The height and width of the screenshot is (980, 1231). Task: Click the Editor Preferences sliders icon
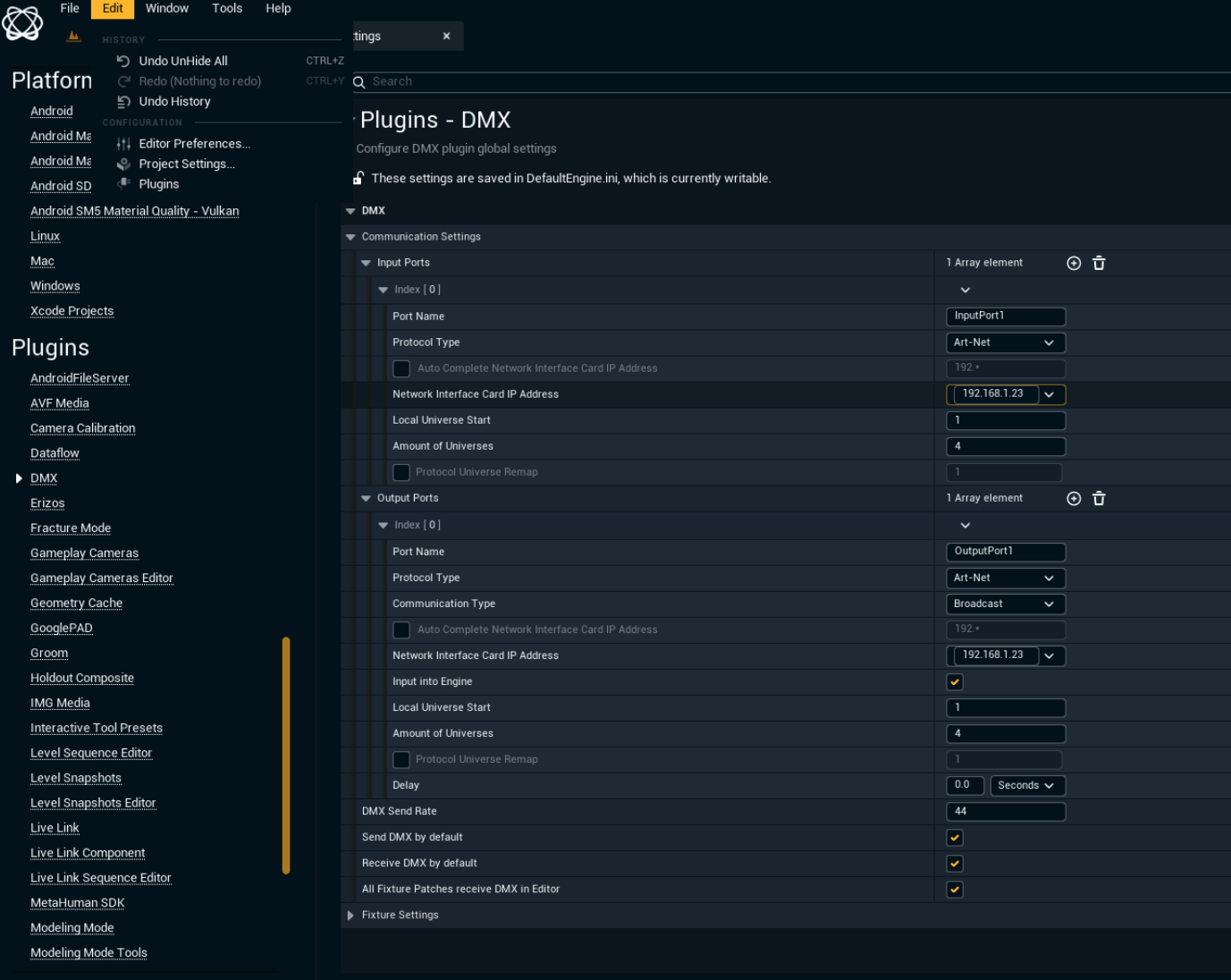(x=123, y=144)
